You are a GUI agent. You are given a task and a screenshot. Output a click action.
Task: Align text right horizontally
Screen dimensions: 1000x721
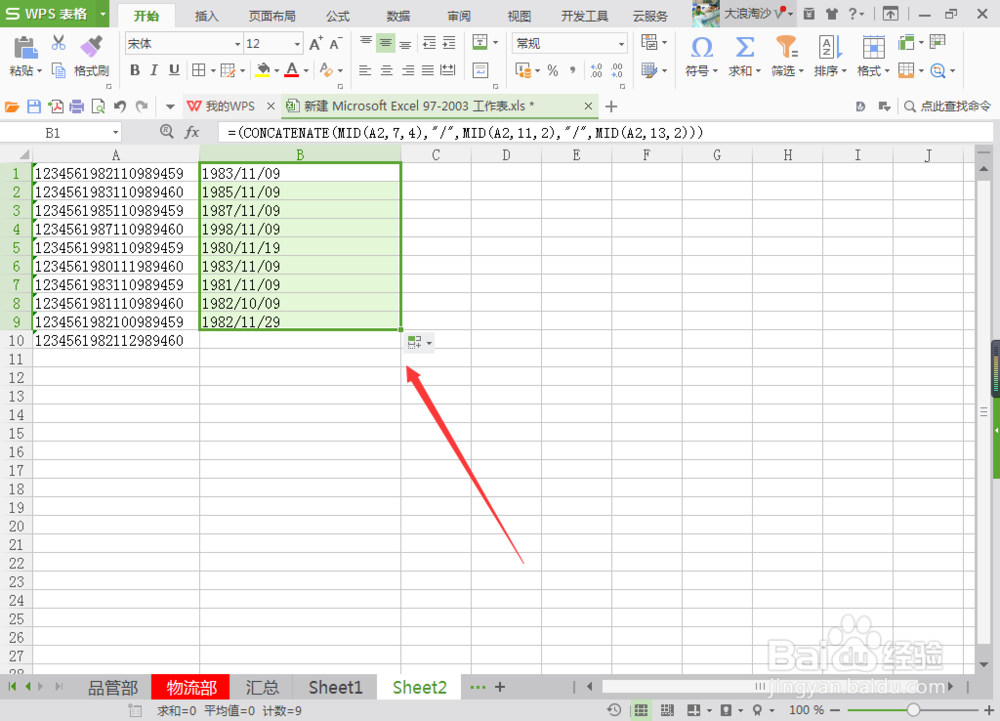pos(408,70)
